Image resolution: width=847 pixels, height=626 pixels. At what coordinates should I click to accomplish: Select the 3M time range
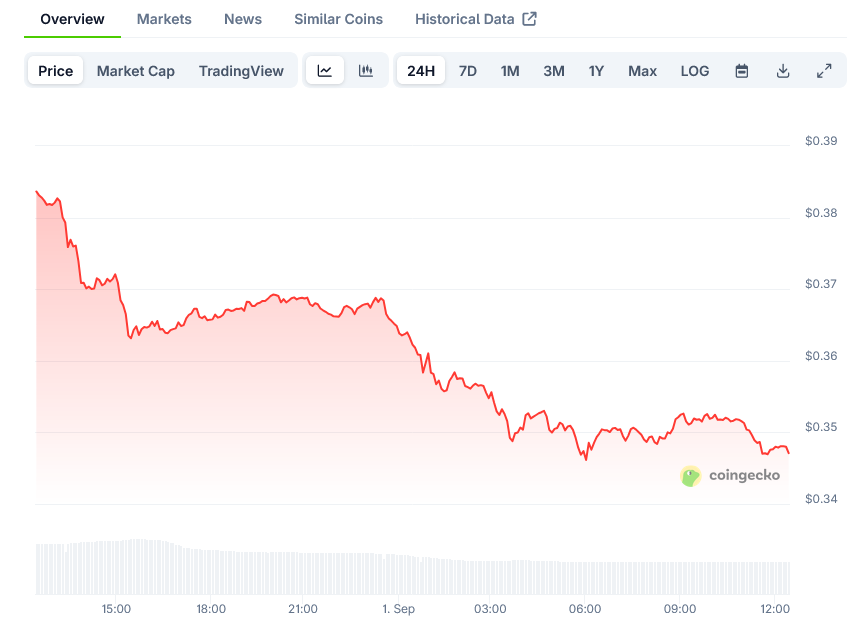(x=554, y=71)
